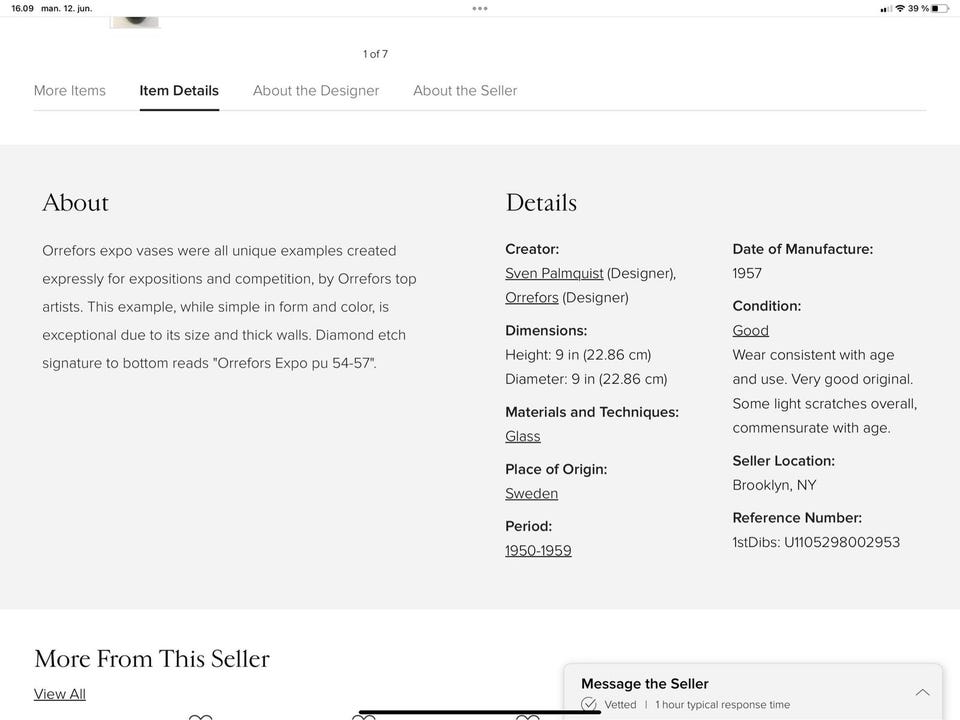Tap the battery icon in status bar

[x=940, y=8]
